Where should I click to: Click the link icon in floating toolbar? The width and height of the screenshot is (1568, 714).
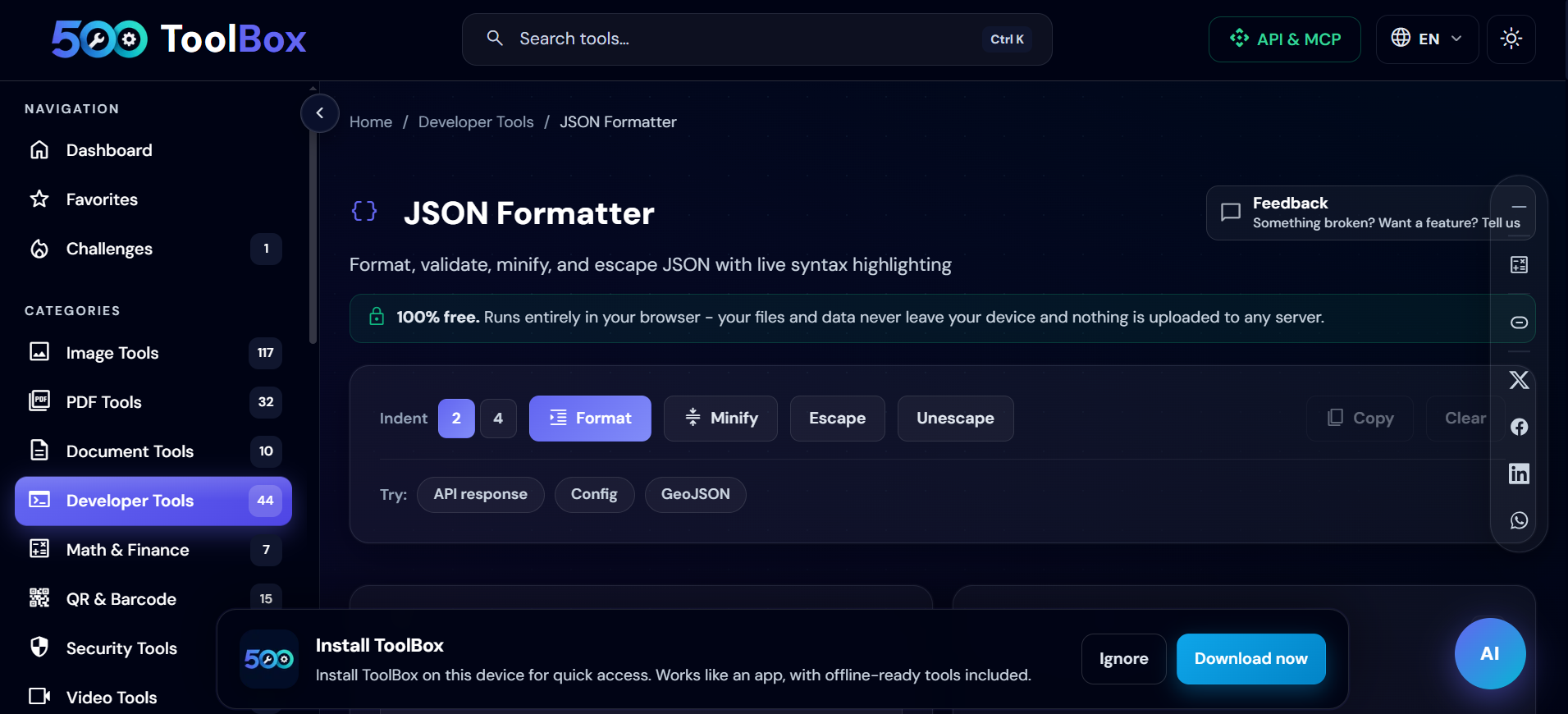(1519, 323)
